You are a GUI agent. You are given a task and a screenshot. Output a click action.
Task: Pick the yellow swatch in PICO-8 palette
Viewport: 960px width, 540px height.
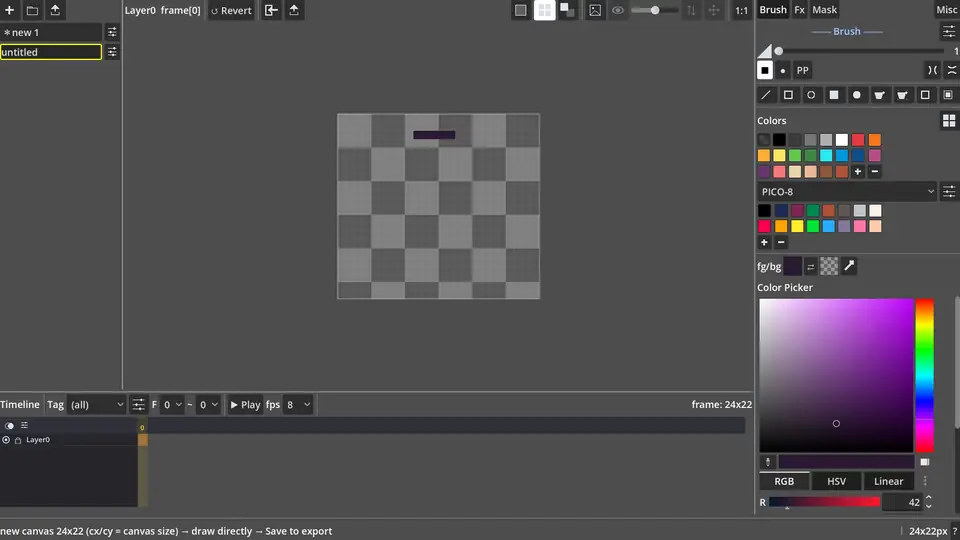pyautogui.click(x=797, y=227)
